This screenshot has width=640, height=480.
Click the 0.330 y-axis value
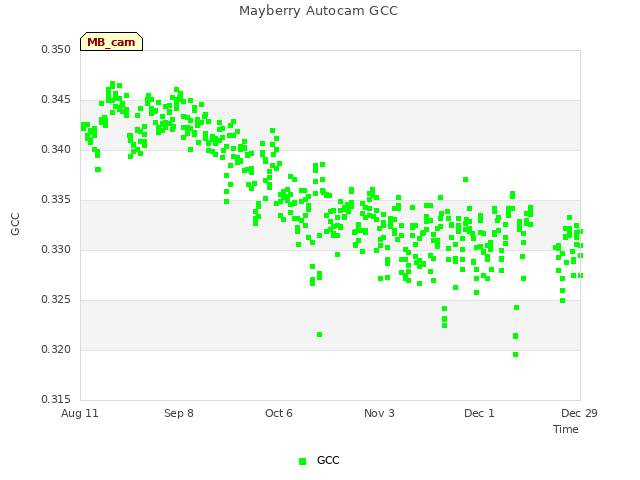tap(56, 249)
